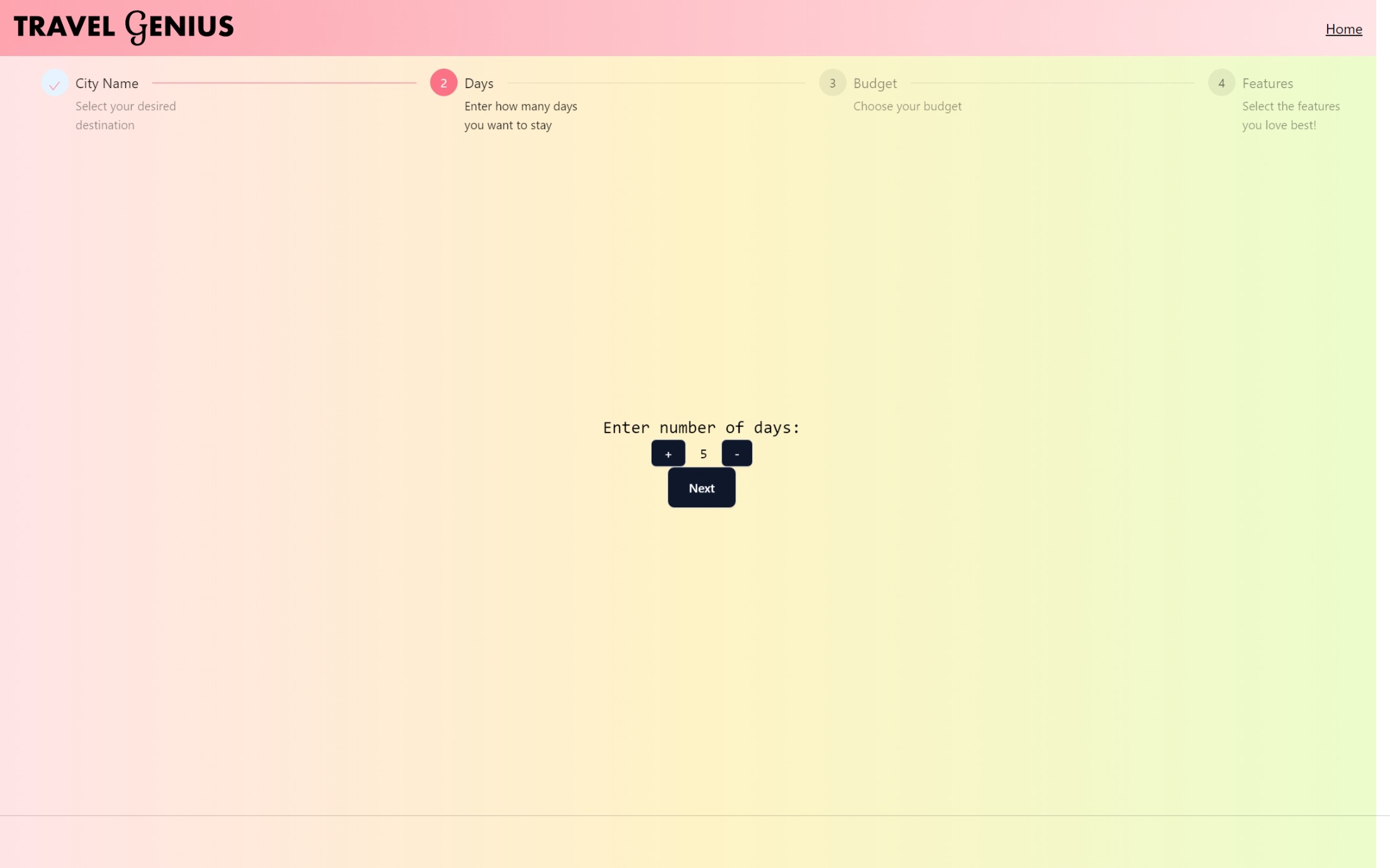Increase days with the plus button
Screen dimensions: 1390x868
click(x=668, y=454)
